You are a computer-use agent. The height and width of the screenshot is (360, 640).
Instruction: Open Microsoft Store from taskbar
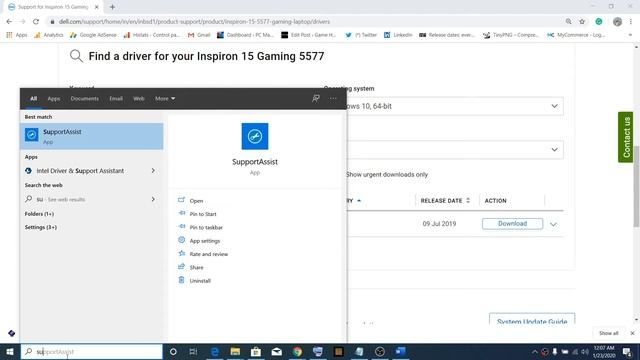click(x=256, y=351)
